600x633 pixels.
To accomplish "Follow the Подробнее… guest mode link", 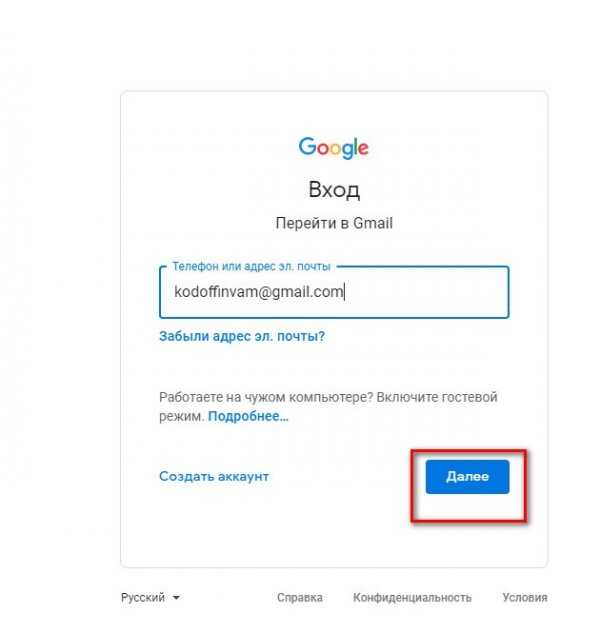I will coord(248,416).
